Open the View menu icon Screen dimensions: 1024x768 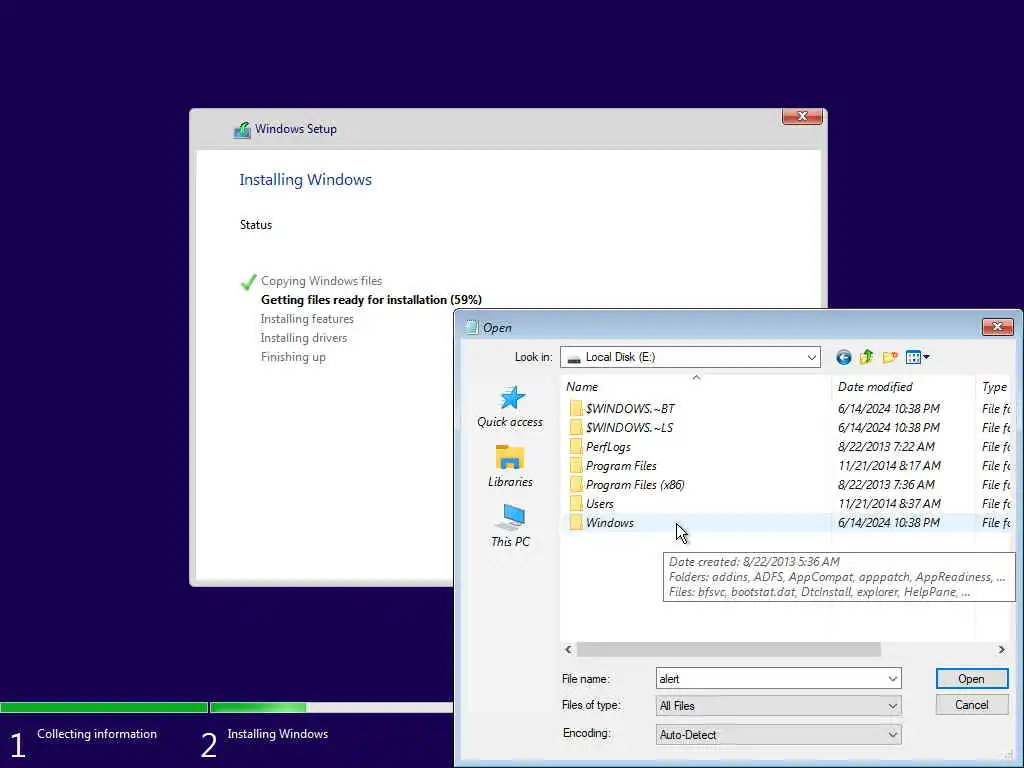917,357
